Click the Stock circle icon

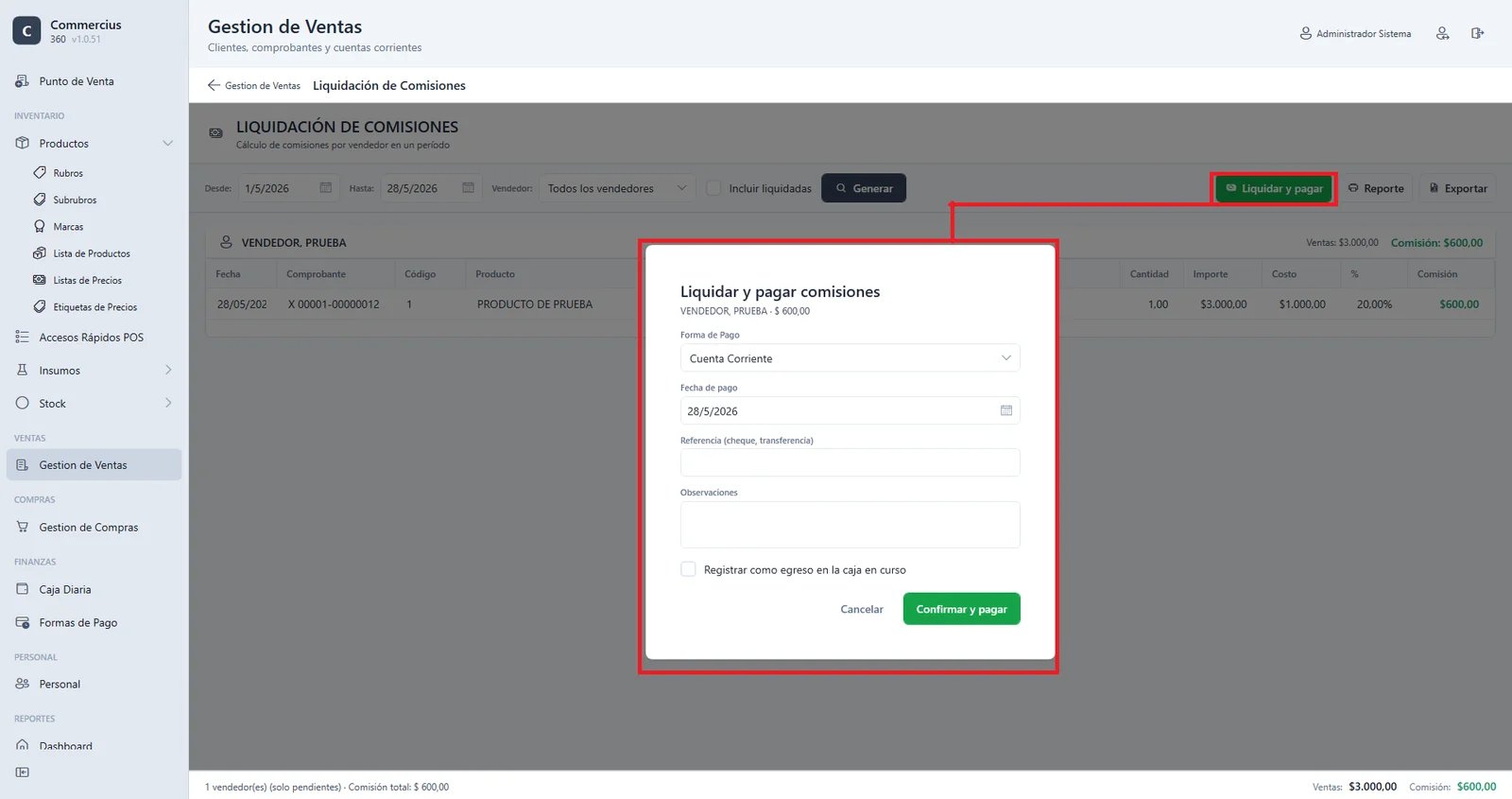(x=23, y=403)
